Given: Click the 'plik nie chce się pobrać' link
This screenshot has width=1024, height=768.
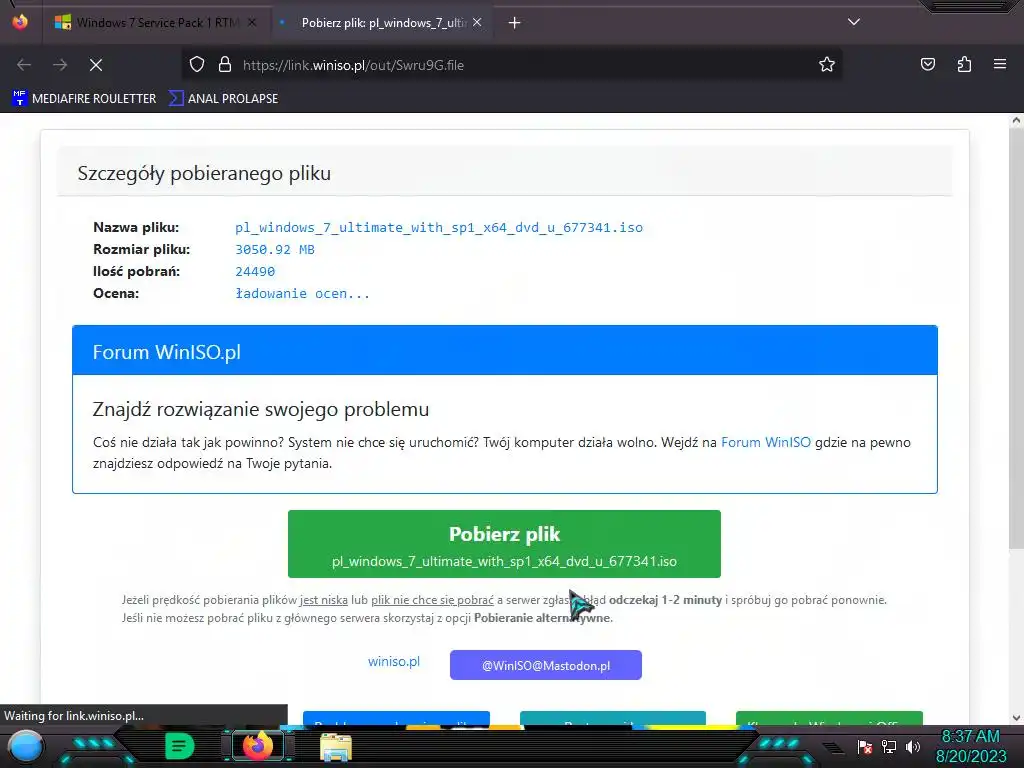Looking at the screenshot, I should pyautogui.click(x=432, y=600).
